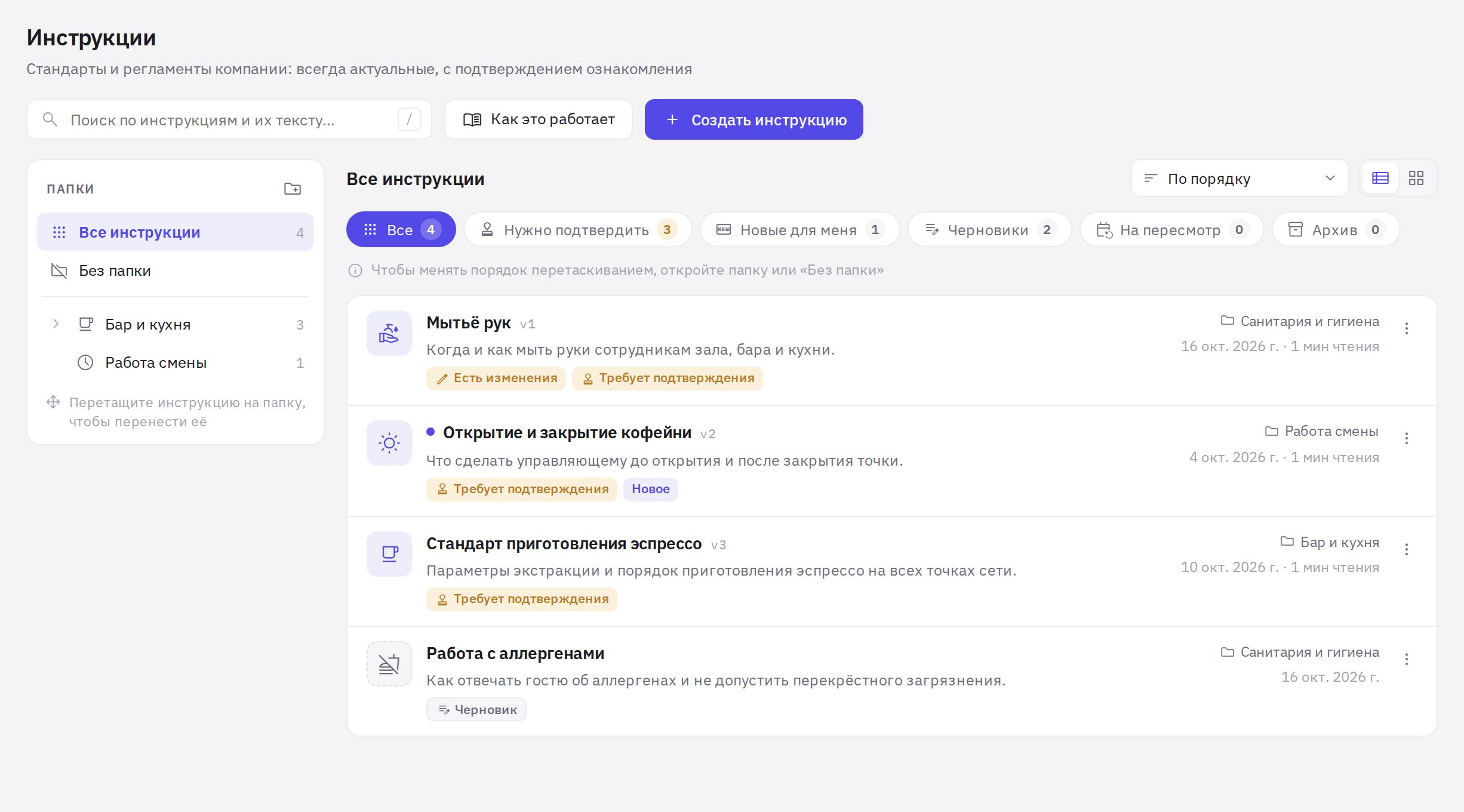Open the «Нужно подтвердить» filter tab
1464x812 pixels.
(578, 230)
